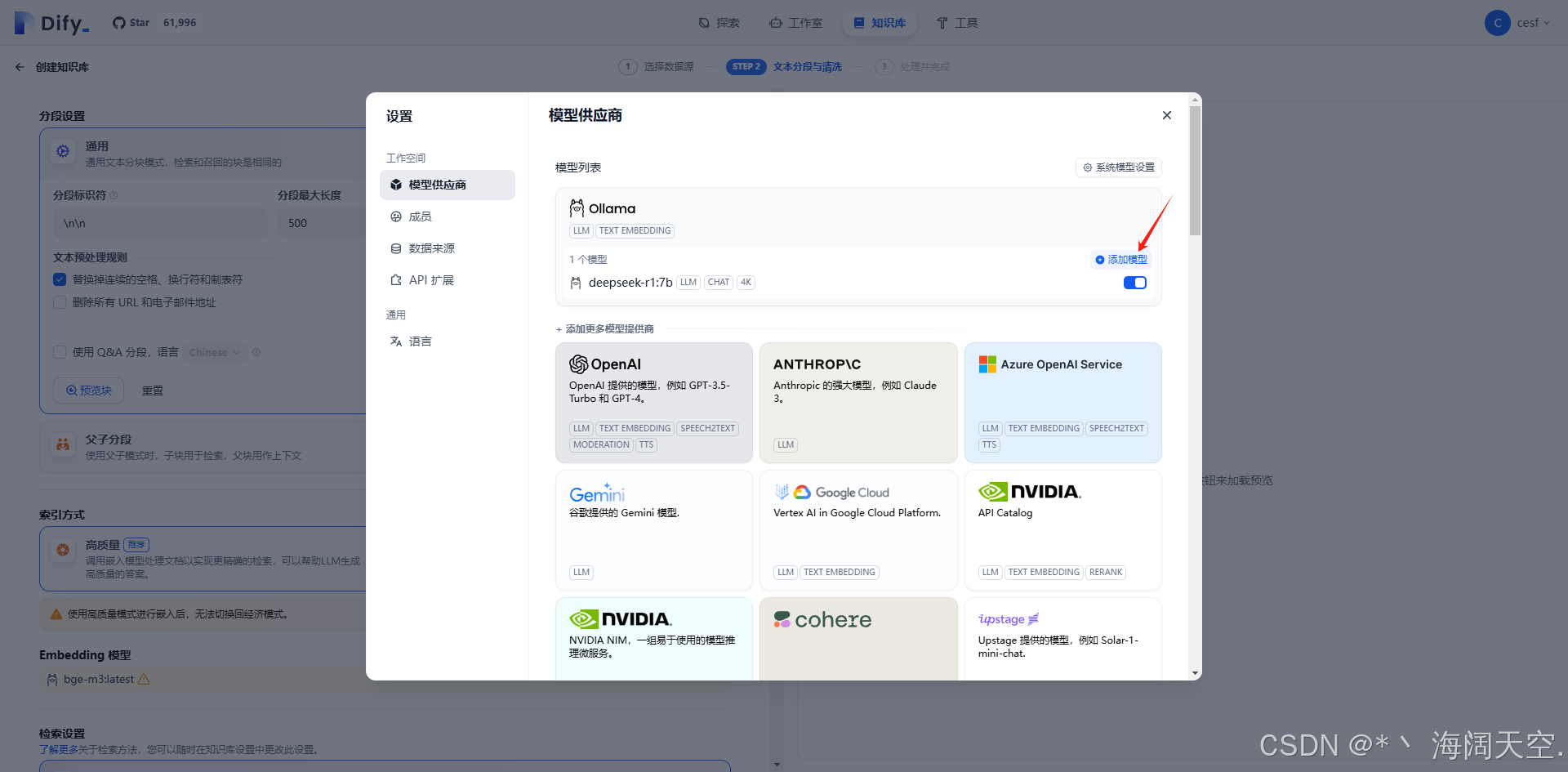The width and height of the screenshot is (1568, 772).
Task: Open 系统模型设置
Action: point(1119,167)
